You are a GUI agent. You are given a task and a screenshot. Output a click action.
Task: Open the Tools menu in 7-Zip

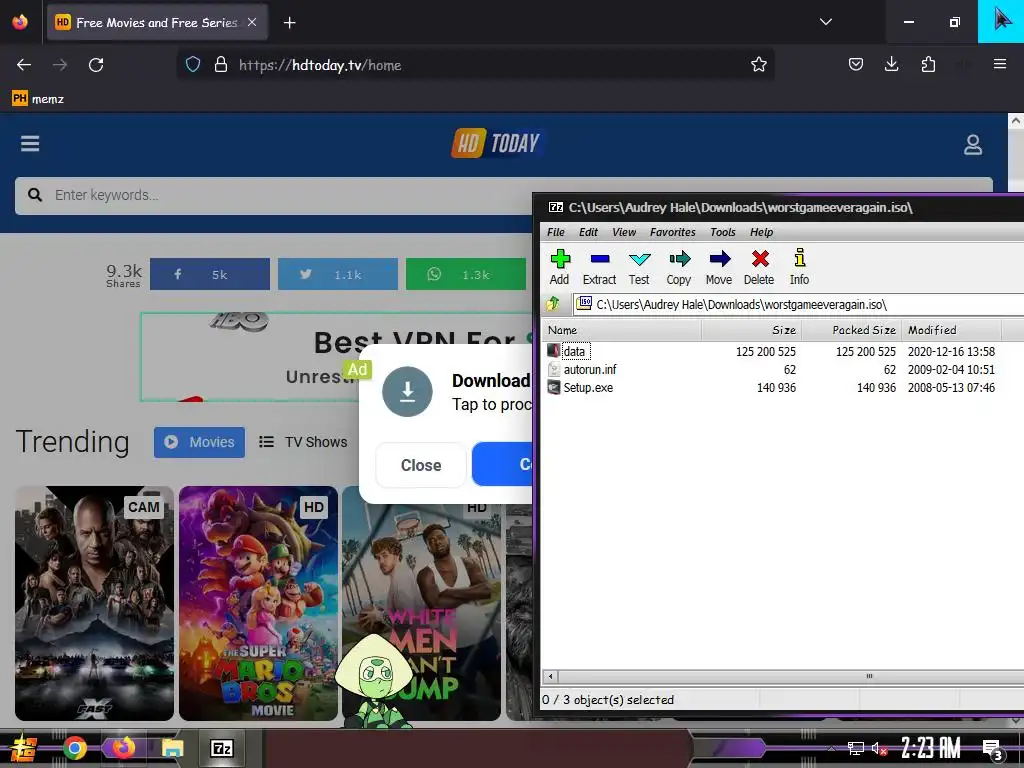click(x=722, y=232)
